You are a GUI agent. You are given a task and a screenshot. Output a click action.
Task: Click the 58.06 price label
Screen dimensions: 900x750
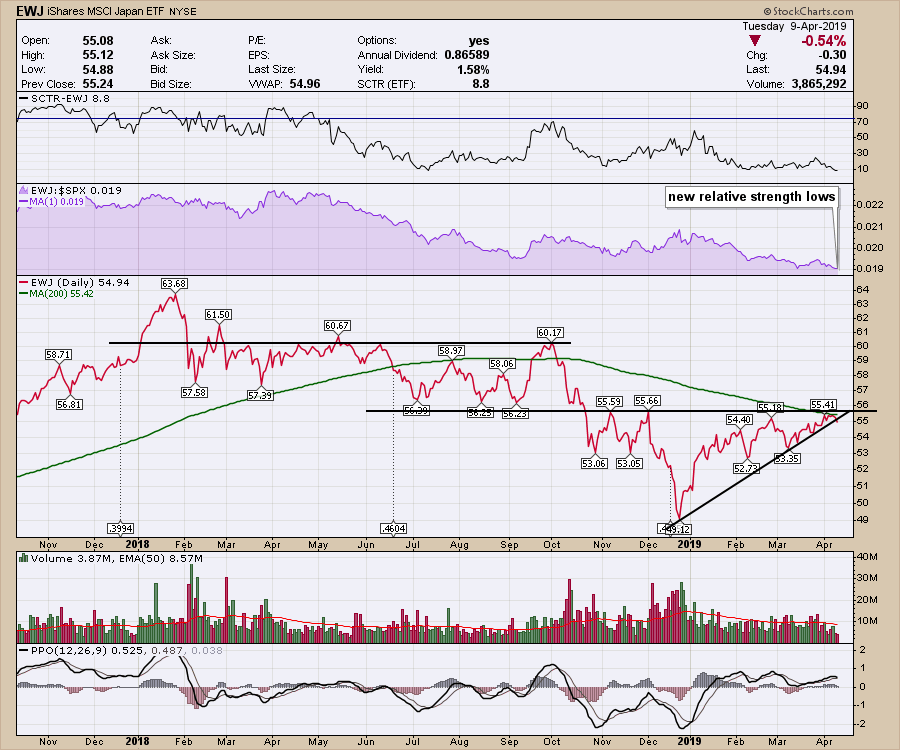point(502,363)
